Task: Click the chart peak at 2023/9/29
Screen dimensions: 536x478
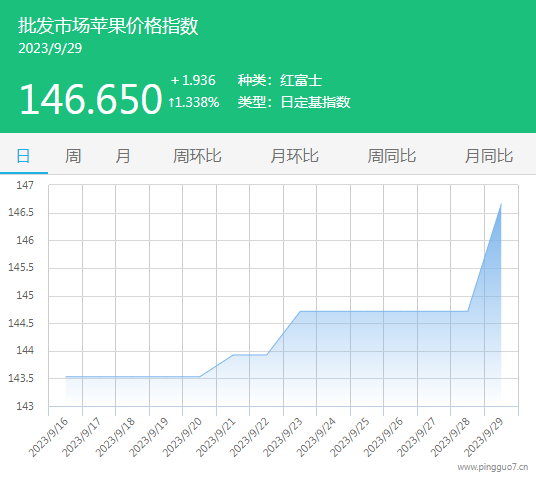Action: point(501,204)
